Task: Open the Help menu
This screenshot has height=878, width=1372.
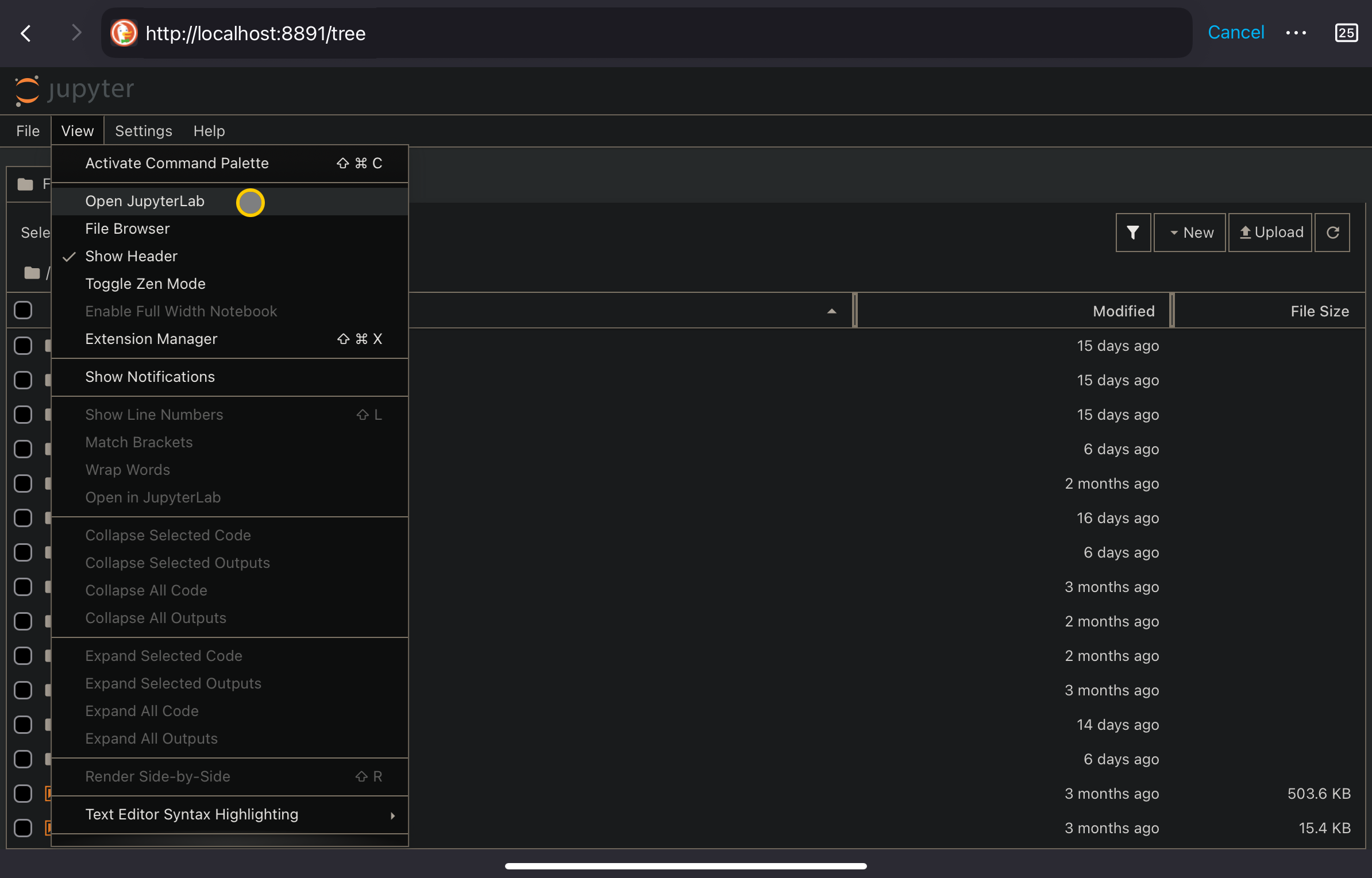Action: coord(209,131)
